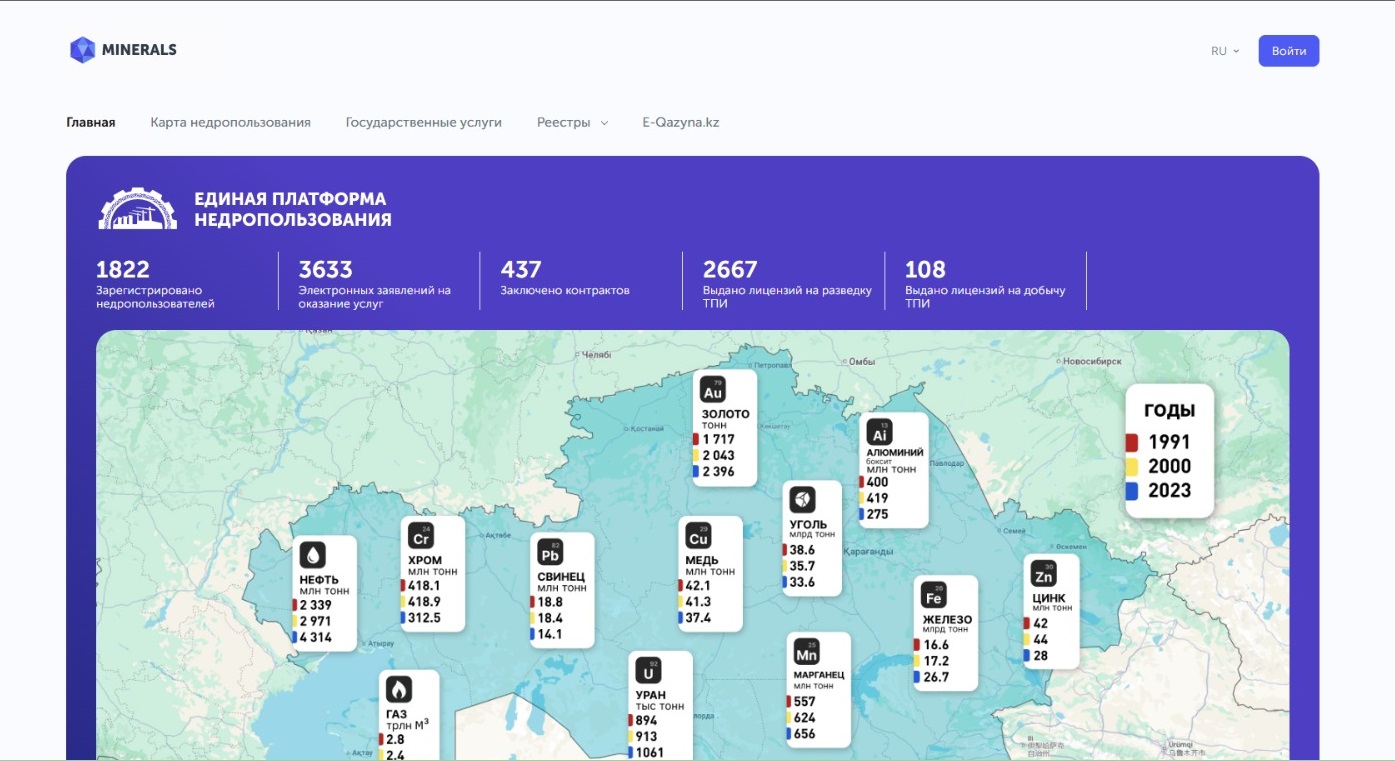Open the E-Qazyna.kz link
Image resolution: width=1395 pixels, height=761 pixels.
coord(680,123)
